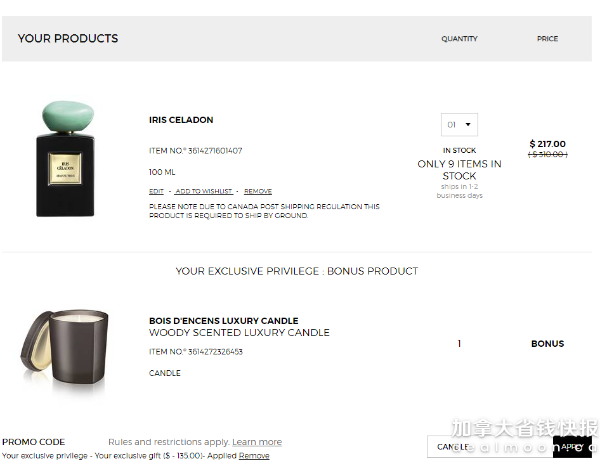The image size is (600, 466).
Task: Remove Iris Celadon from the cart
Action: tap(258, 191)
